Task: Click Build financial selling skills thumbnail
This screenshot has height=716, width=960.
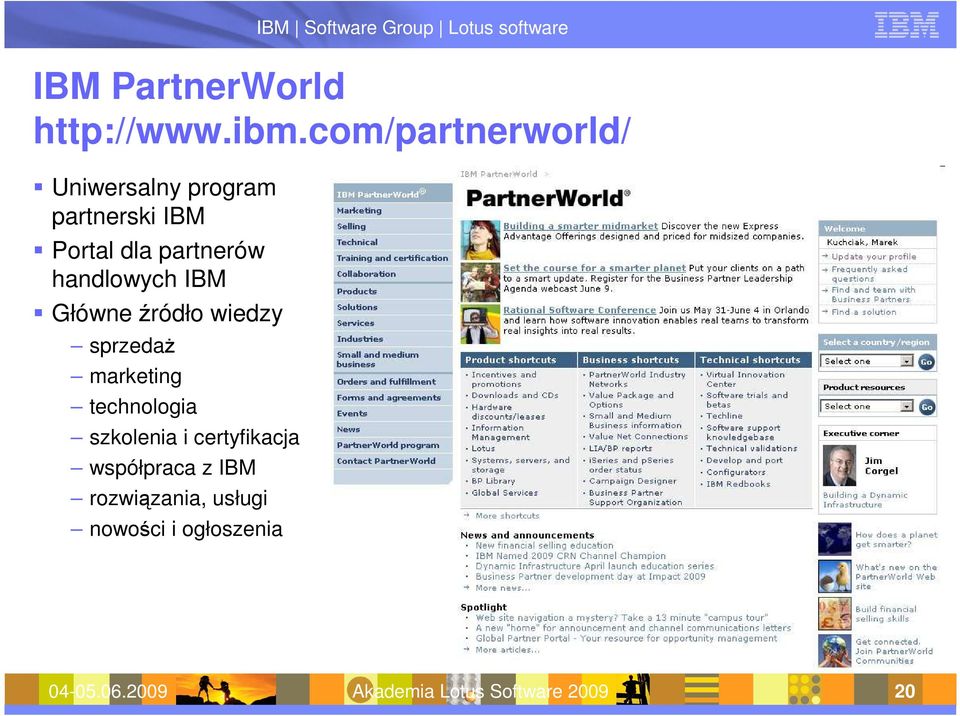Action: coord(834,614)
